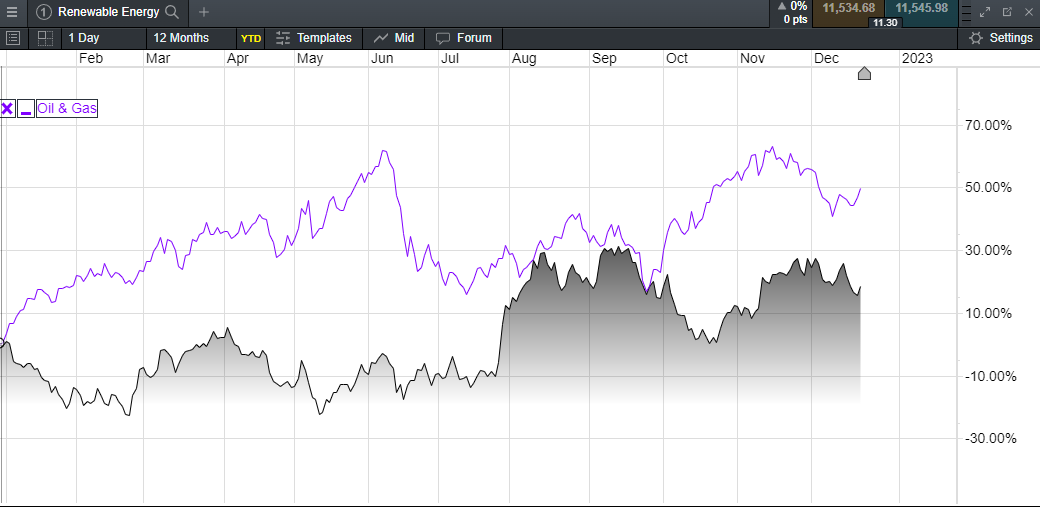Click the 2023 label on time axis
The width and height of the screenshot is (1040, 507).
pos(918,58)
